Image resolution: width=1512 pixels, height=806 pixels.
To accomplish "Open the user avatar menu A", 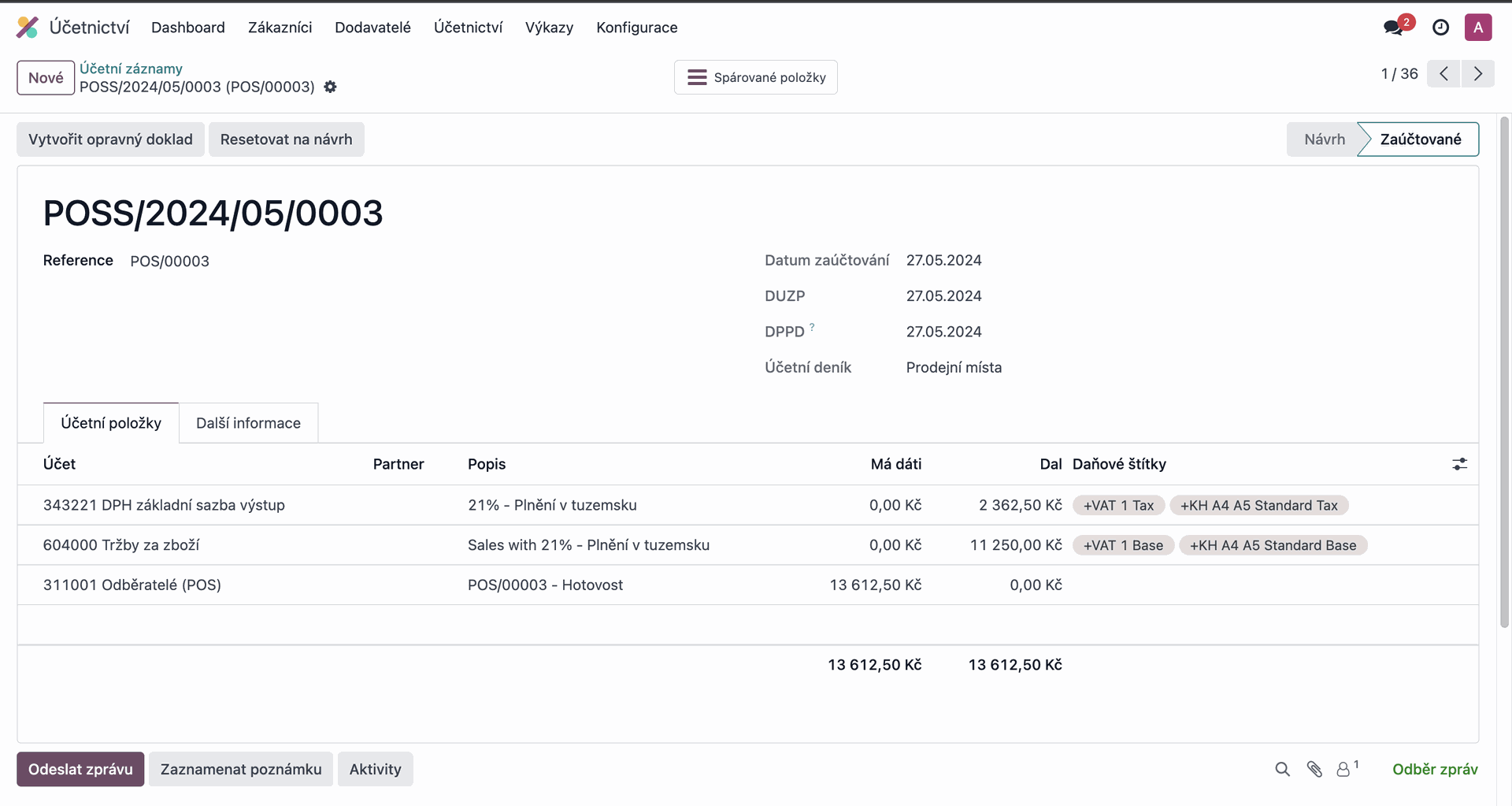I will [1478, 28].
